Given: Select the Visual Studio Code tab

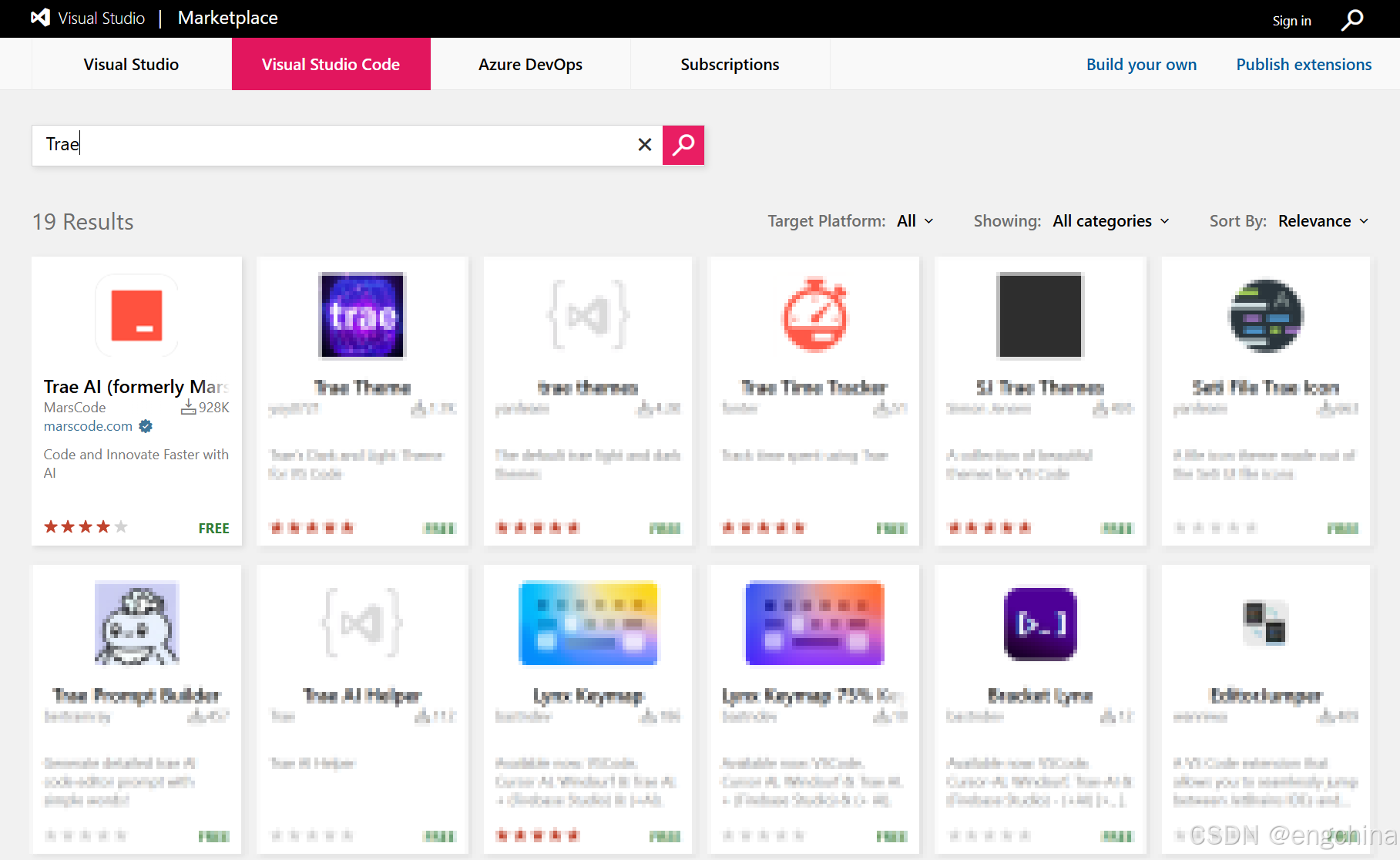Looking at the screenshot, I should (x=331, y=64).
